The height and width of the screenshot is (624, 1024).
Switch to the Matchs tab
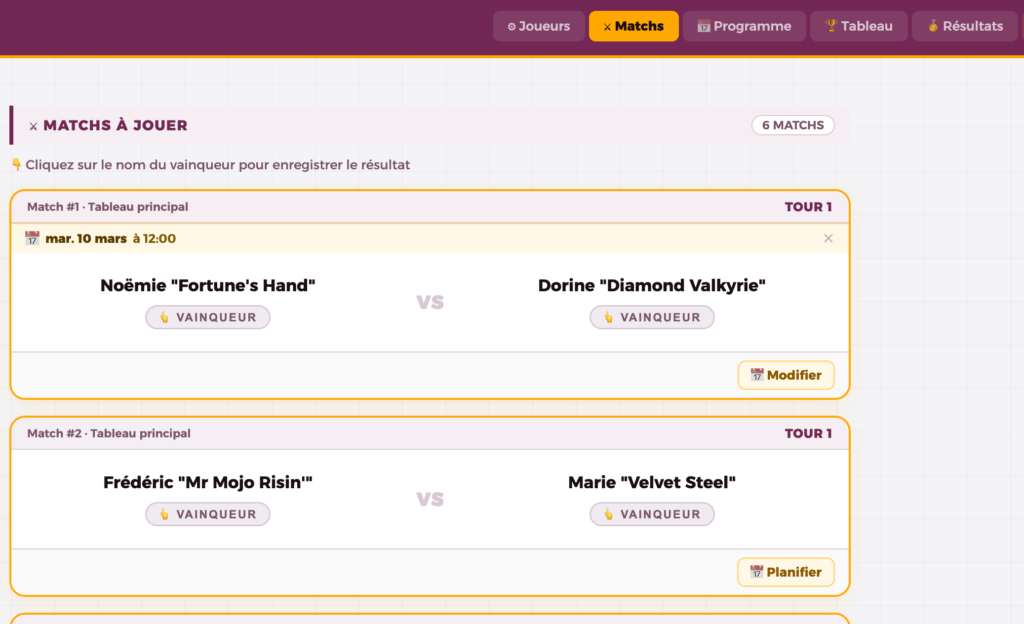(x=633, y=26)
